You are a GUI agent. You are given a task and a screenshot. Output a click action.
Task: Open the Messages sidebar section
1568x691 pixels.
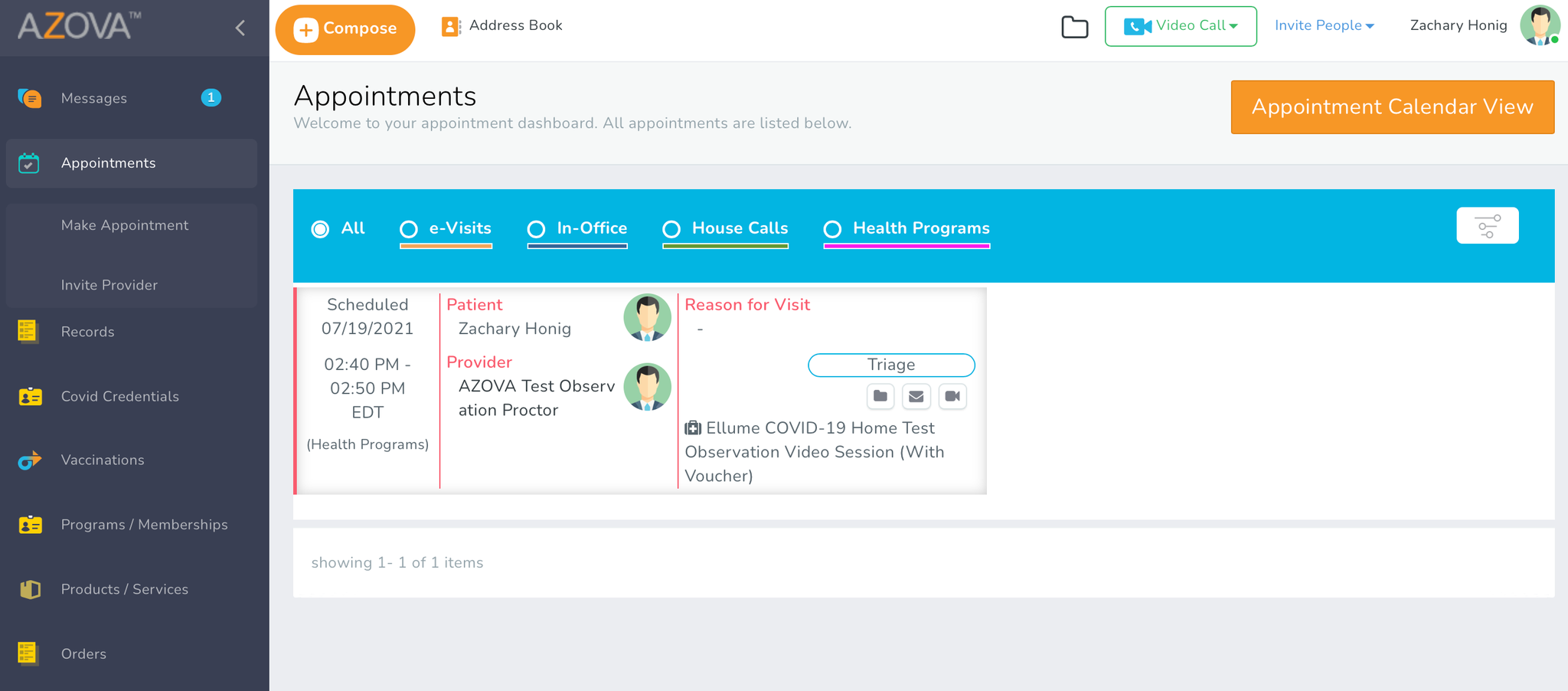coord(93,98)
